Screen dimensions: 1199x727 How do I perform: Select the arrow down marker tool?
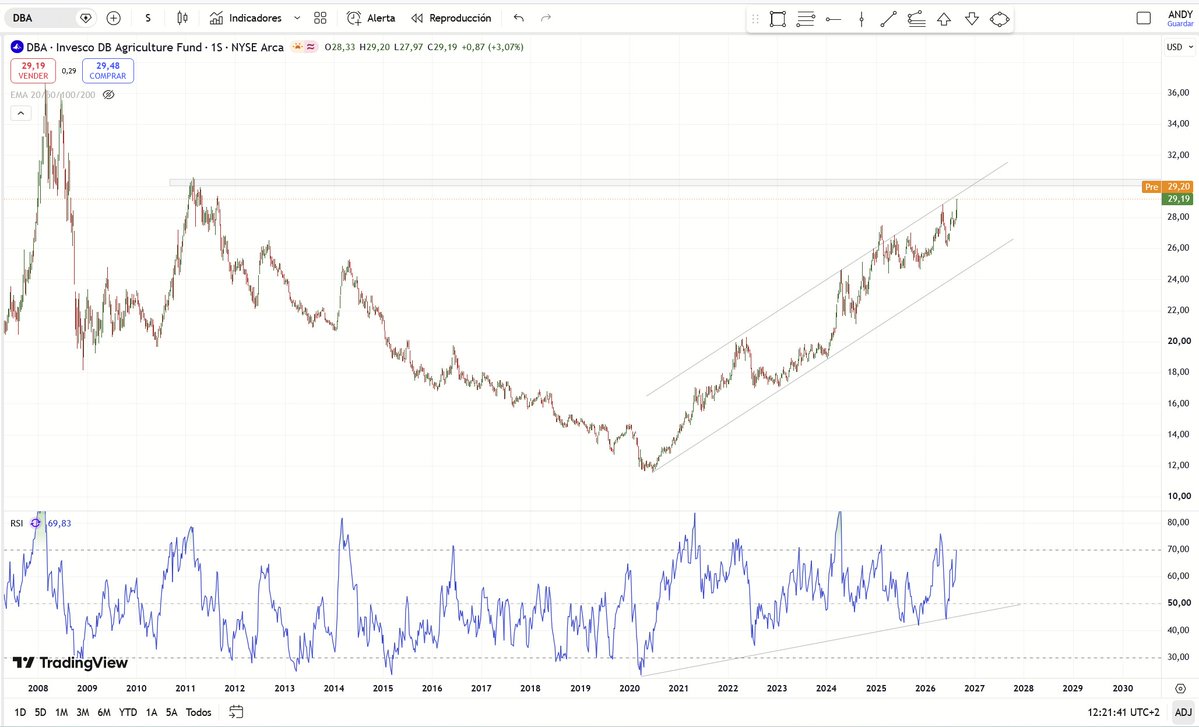(x=972, y=19)
